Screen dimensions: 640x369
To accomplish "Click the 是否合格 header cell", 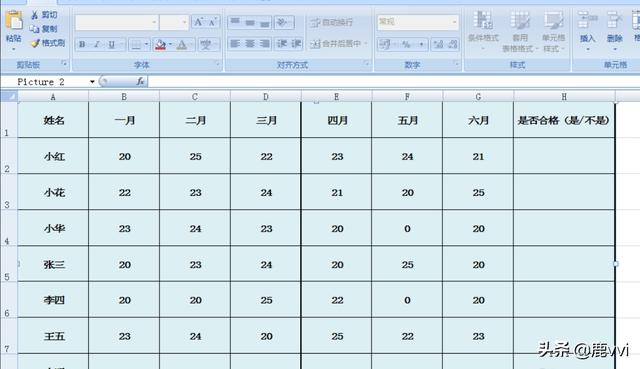I will click(x=564, y=120).
